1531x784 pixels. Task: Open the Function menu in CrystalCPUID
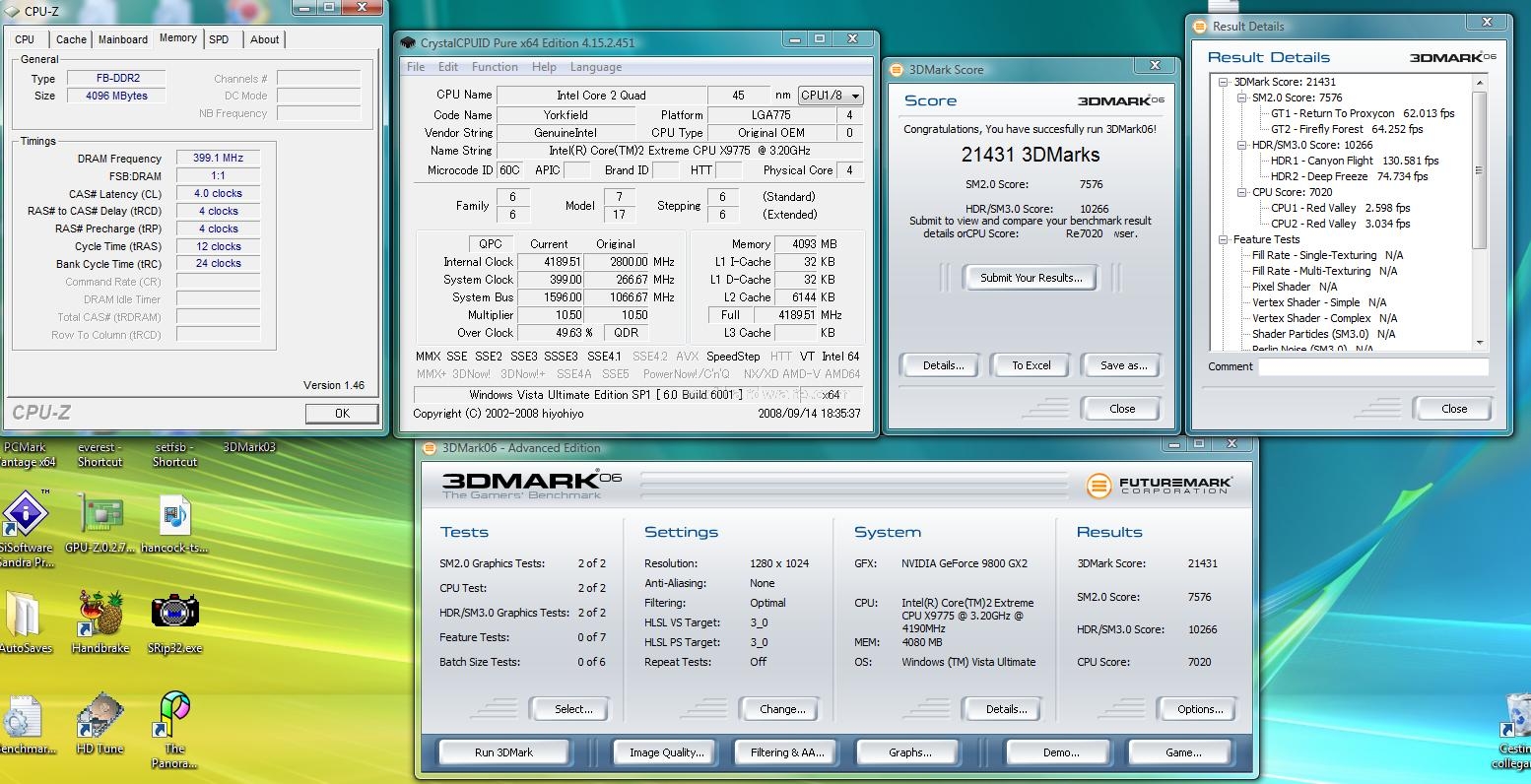click(x=495, y=67)
